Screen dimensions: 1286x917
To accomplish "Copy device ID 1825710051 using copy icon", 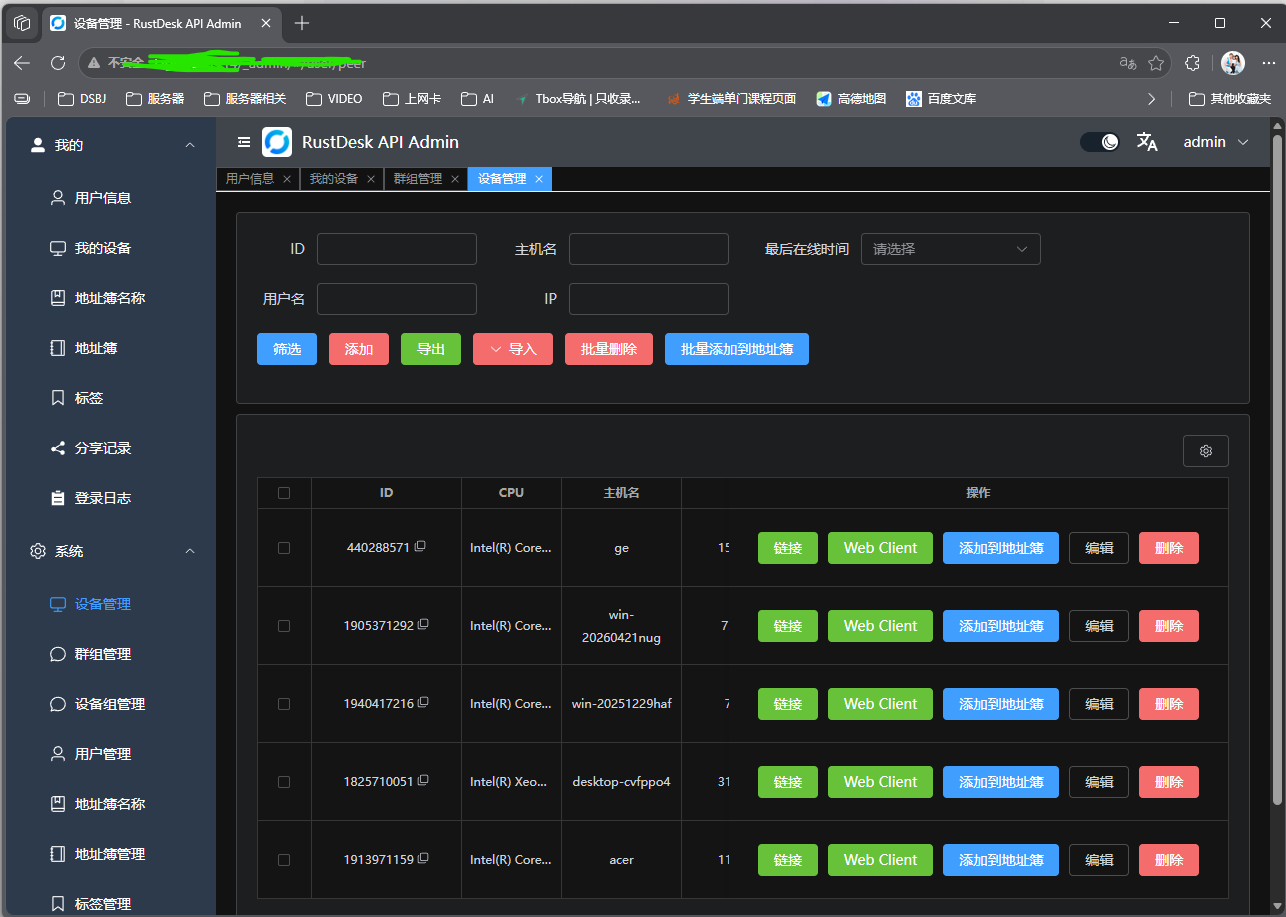I will tap(424, 780).
